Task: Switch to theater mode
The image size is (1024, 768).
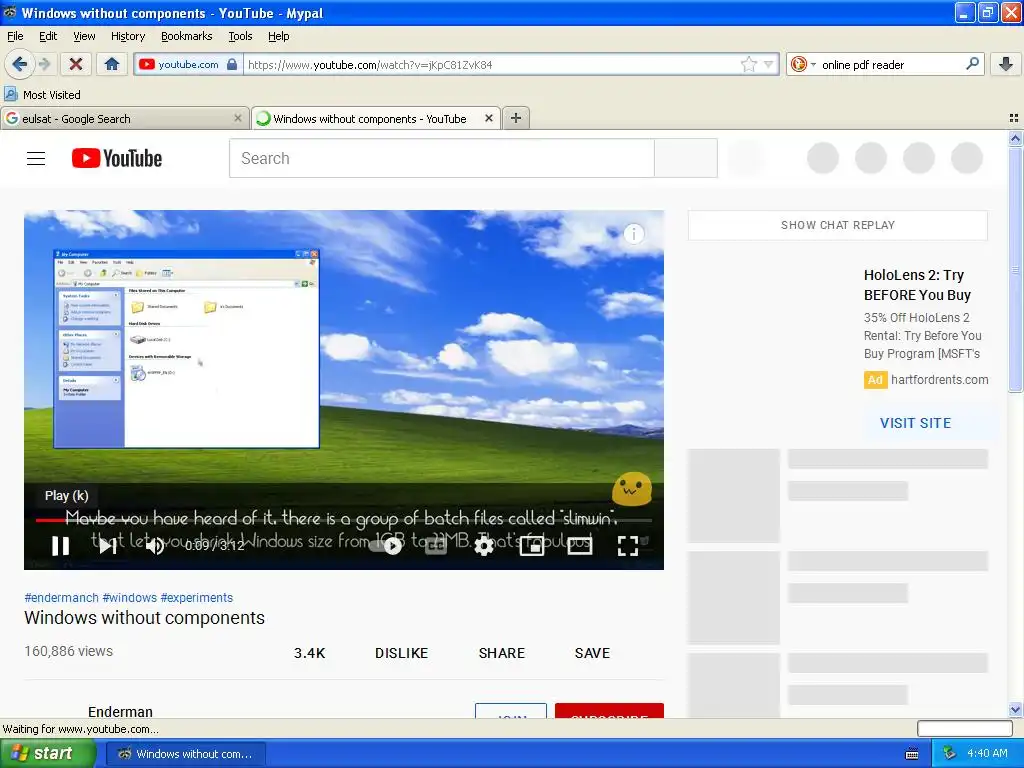Action: coord(580,546)
